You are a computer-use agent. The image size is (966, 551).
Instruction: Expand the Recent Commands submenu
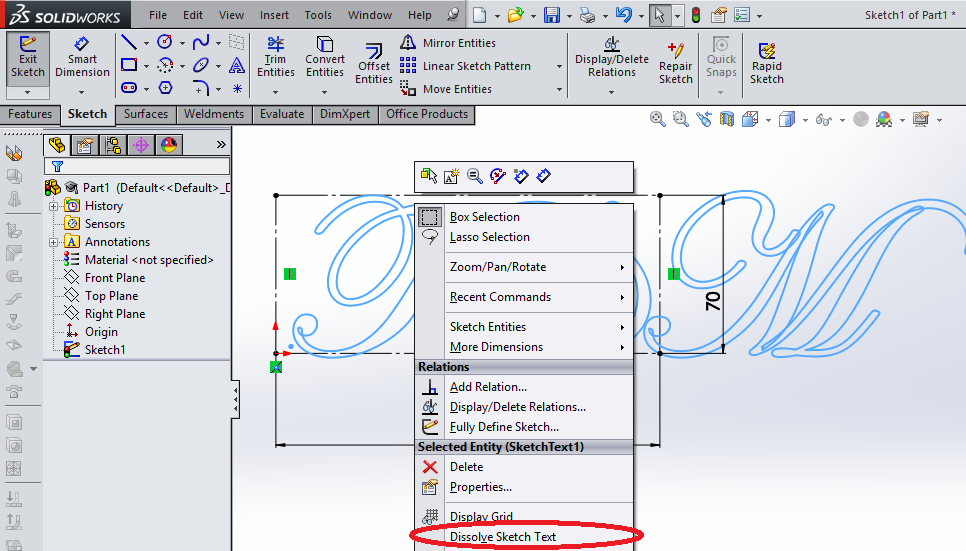(x=622, y=297)
